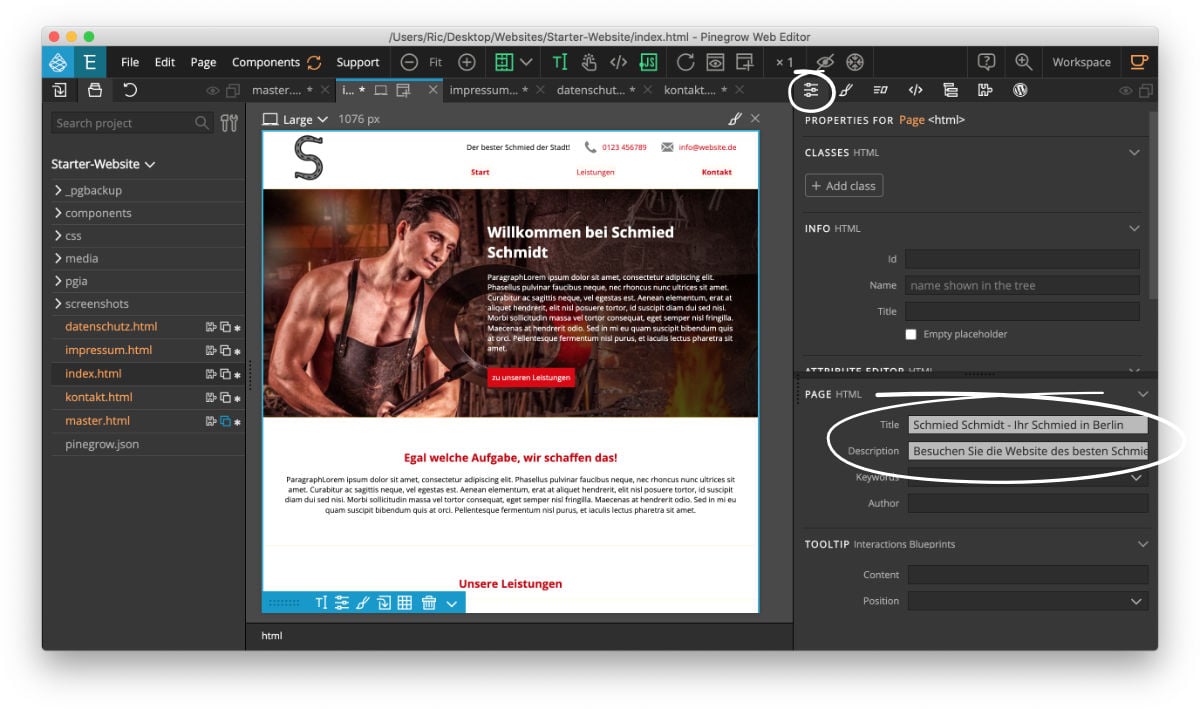Activate the inline text editing tool

coord(559,62)
